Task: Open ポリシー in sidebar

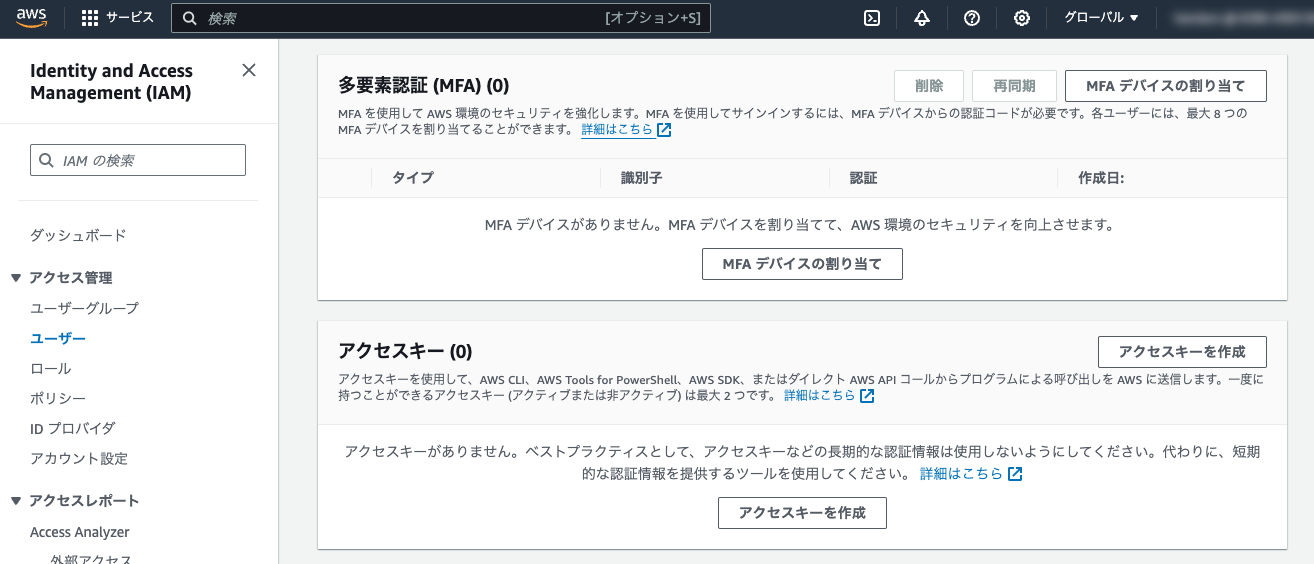Action: pos(58,399)
